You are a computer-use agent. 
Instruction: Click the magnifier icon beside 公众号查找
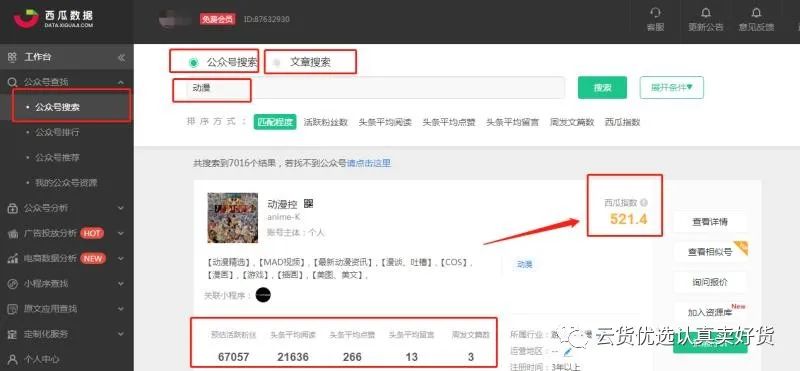12,82
